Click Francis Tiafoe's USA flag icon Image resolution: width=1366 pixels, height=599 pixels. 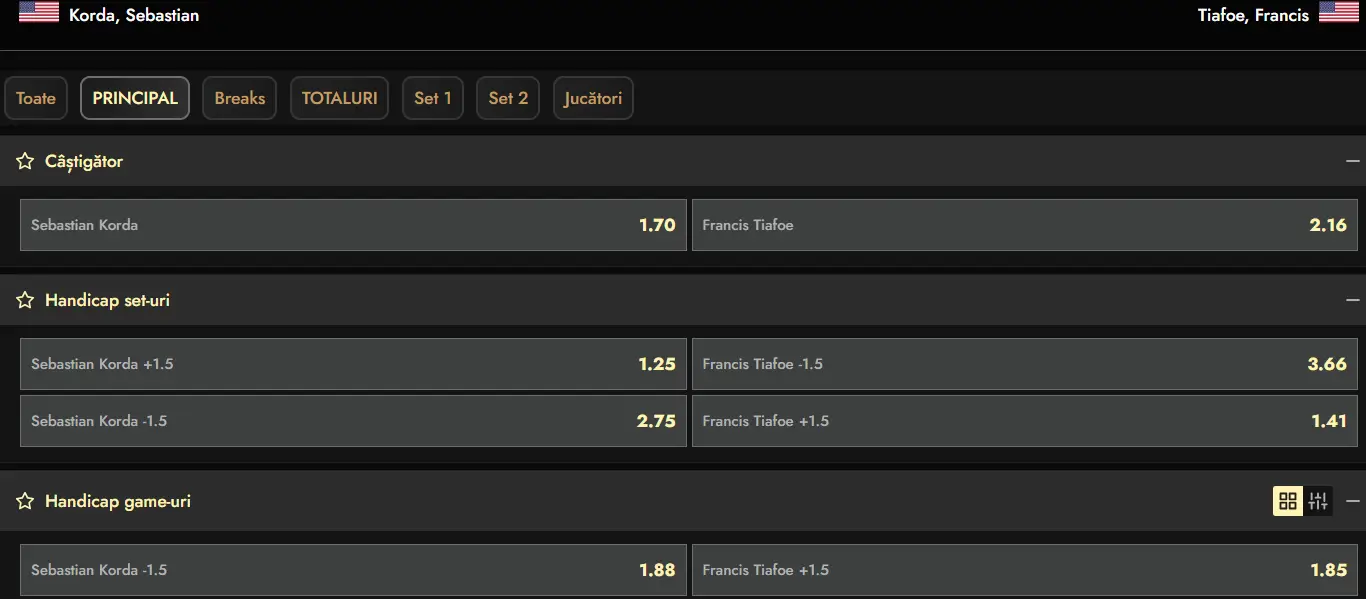1338,13
